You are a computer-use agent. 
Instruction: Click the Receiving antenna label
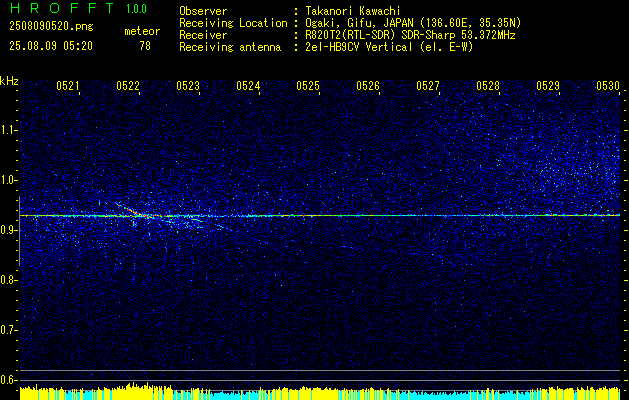[230, 47]
